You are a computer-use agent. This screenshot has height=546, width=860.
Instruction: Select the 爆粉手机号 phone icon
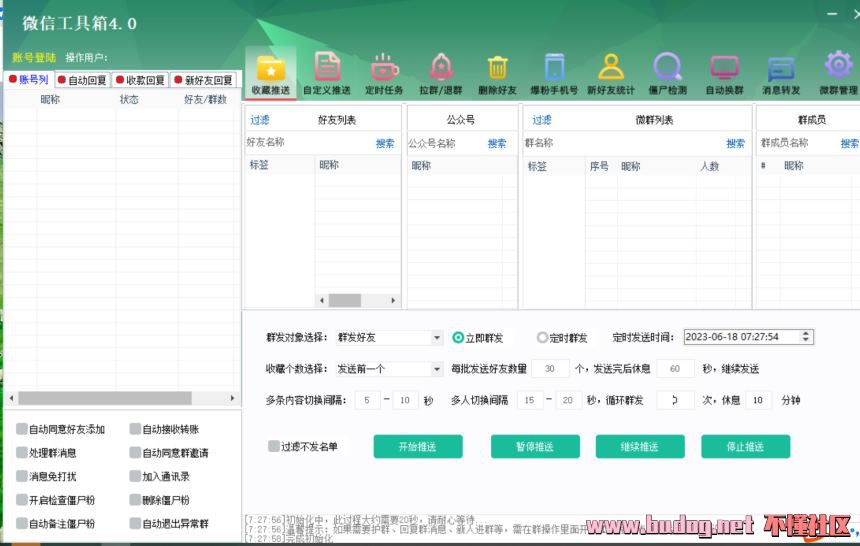(554, 68)
